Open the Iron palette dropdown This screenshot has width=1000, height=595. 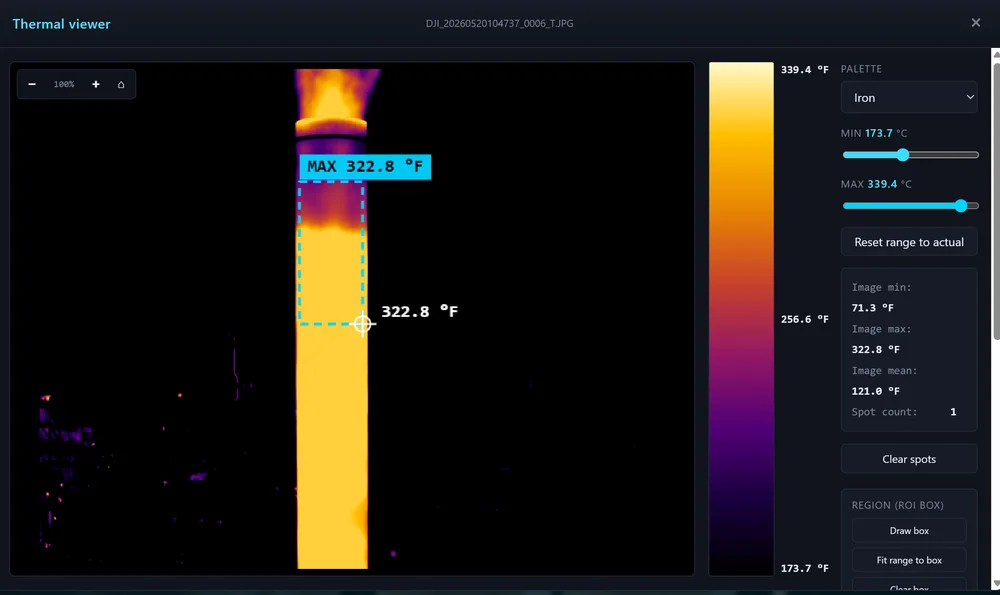click(909, 98)
